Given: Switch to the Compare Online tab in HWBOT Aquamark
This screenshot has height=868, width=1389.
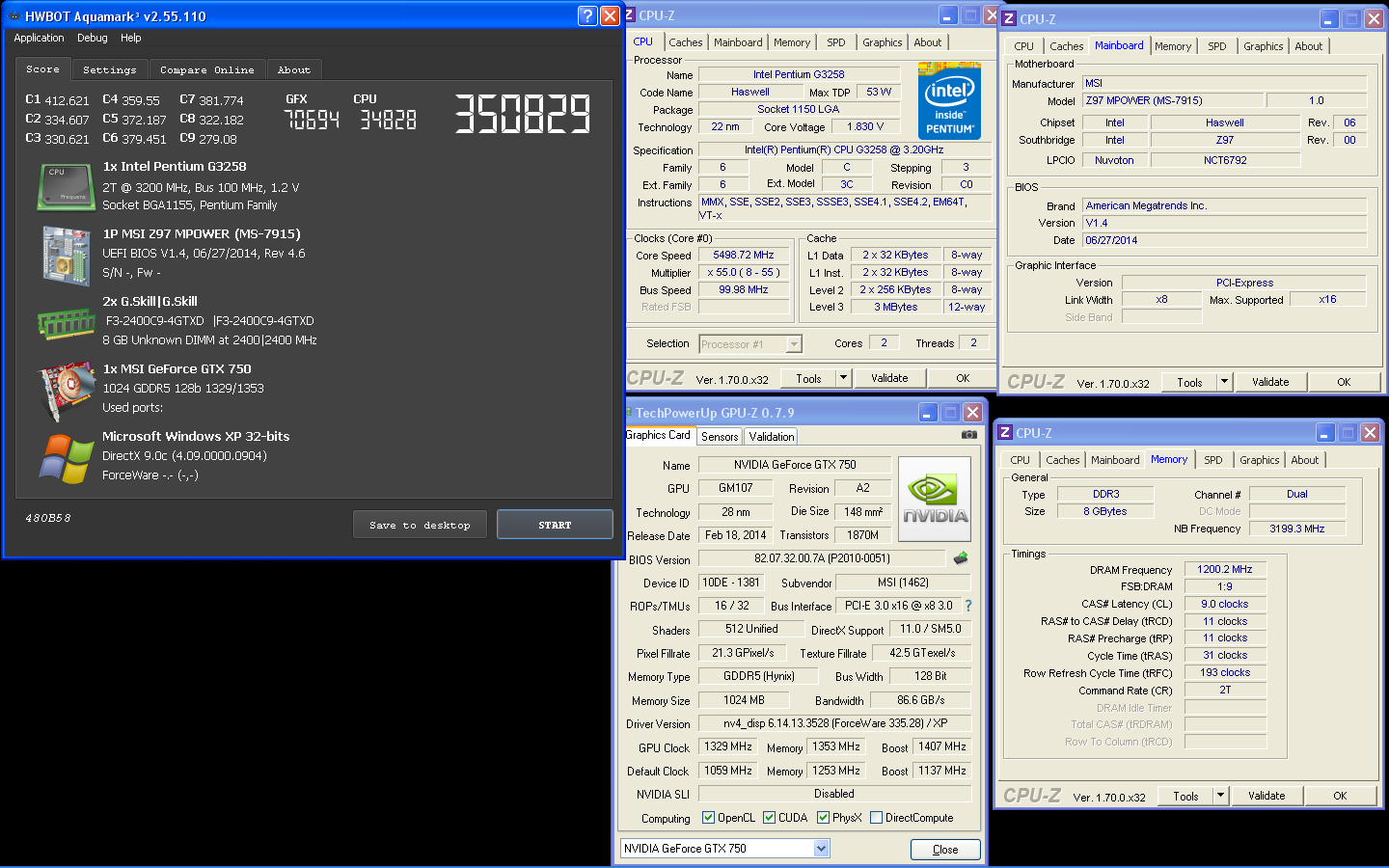Looking at the screenshot, I should point(207,70).
